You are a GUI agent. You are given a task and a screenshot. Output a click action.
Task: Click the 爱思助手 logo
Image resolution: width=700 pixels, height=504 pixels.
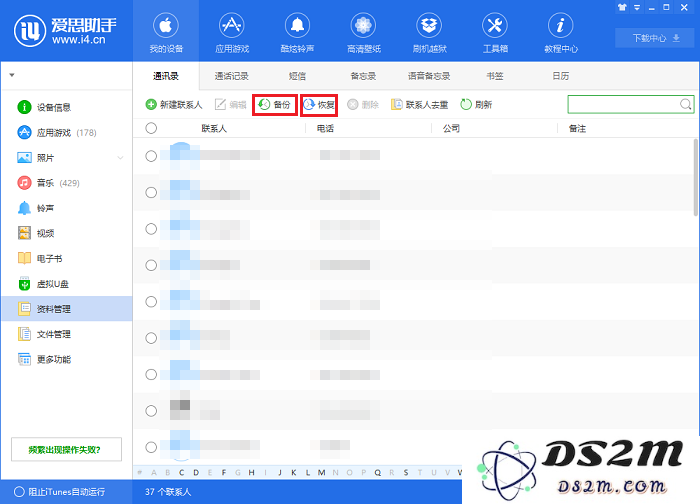click(x=65, y=31)
